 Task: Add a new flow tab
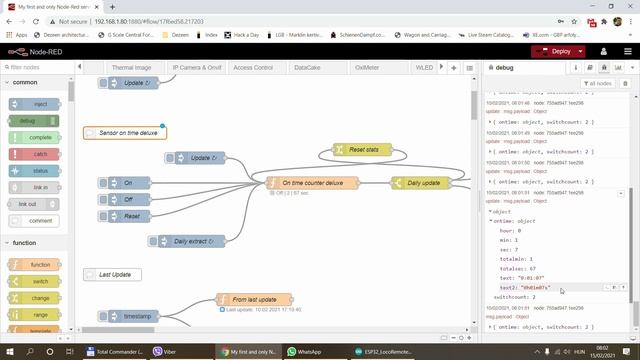(x=453, y=68)
